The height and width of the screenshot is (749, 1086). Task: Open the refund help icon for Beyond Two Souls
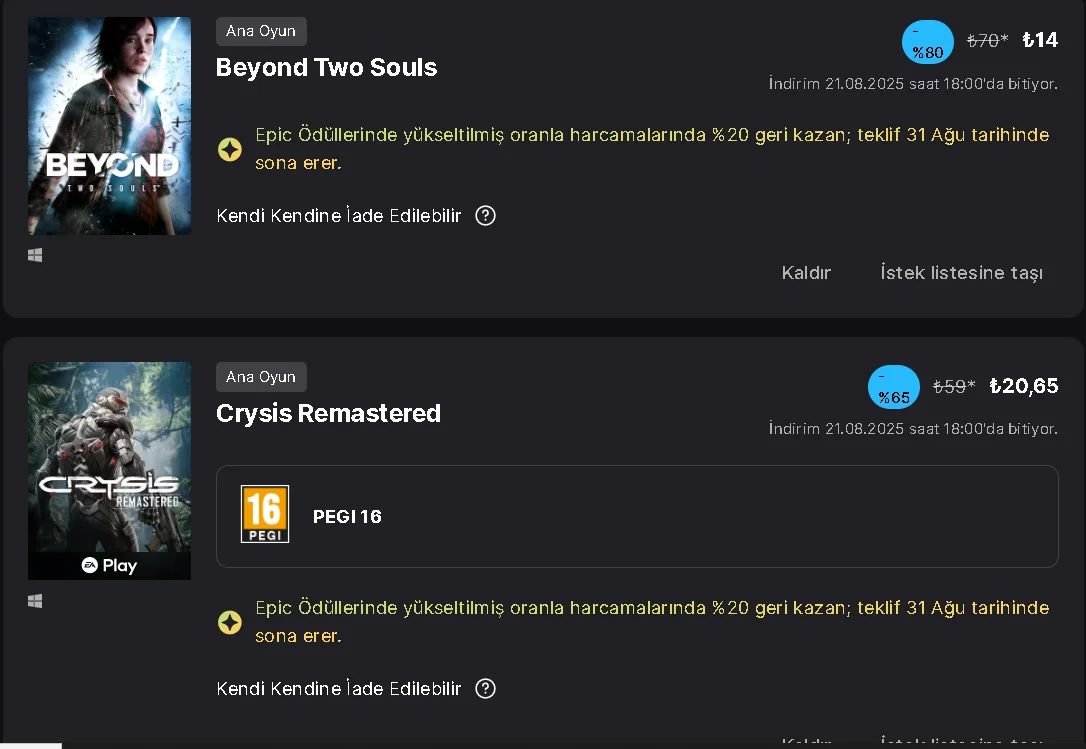485,216
